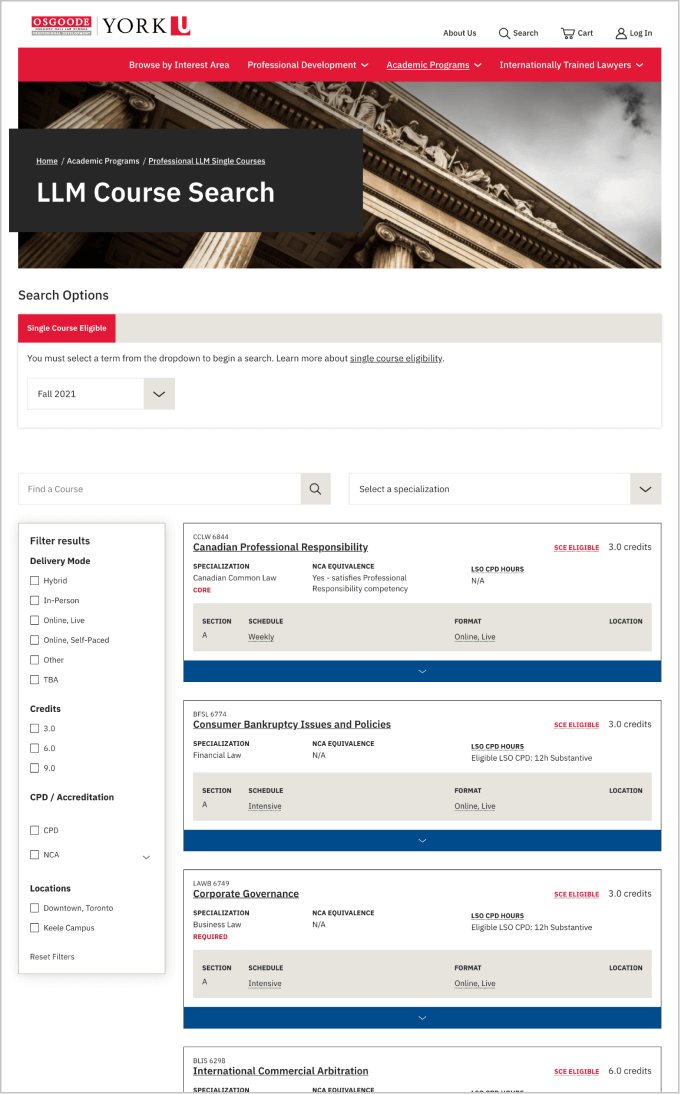Click the York U logo
Screen dimensions: 680x1094
point(146,26)
